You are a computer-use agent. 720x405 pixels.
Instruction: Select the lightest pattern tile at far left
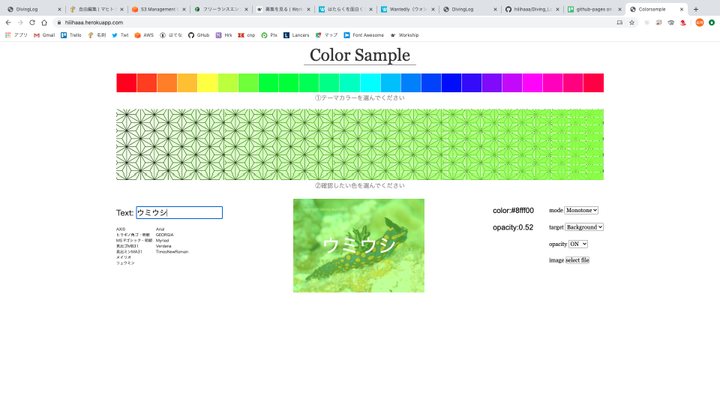click(x=125, y=144)
